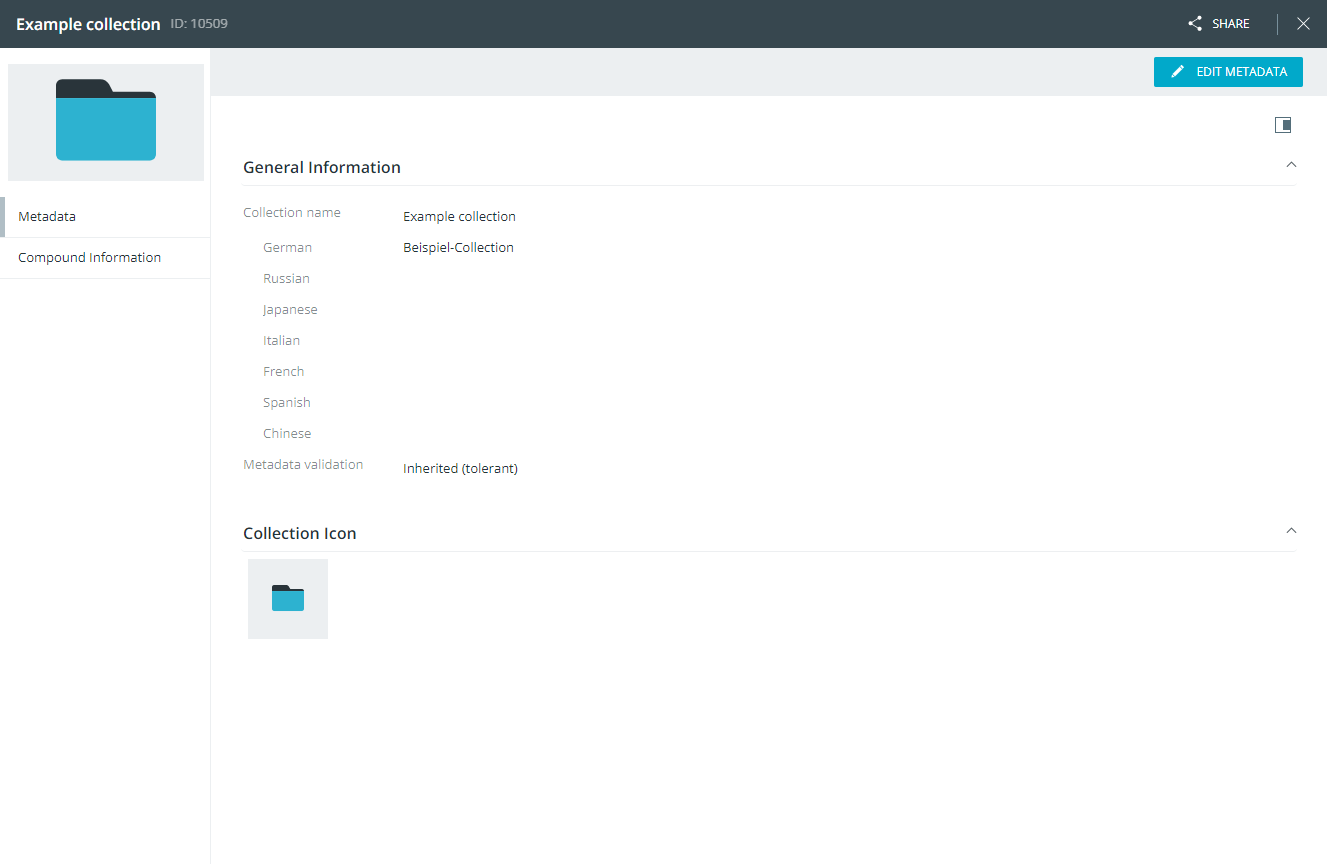Image resolution: width=1327 pixels, height=864 pixels.
Task: Collapse the Collection Icon section
Action: coord(1291,530)
